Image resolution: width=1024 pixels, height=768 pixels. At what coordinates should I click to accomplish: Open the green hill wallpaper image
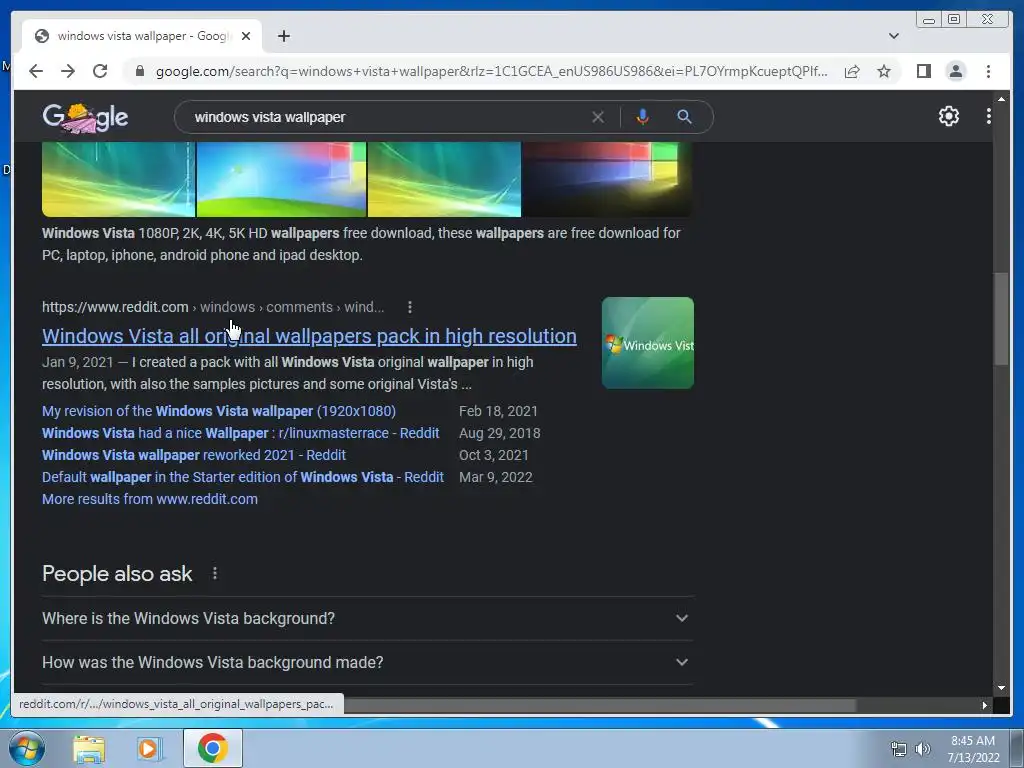click(x=281, y=179)
